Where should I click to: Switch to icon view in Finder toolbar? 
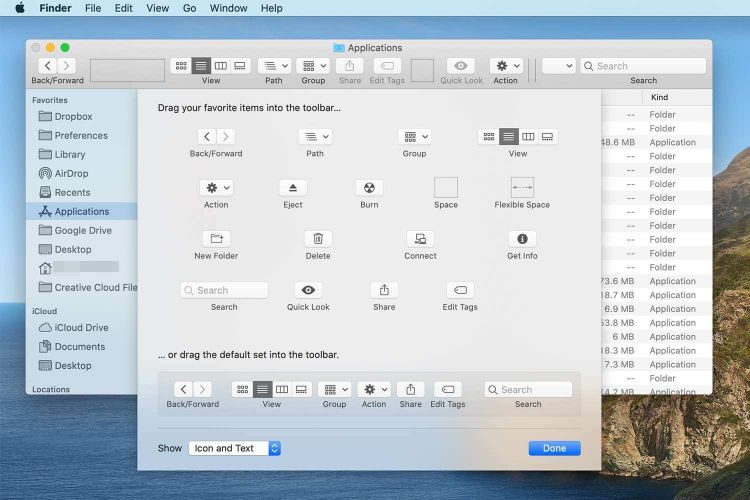[x=181, y=66]
